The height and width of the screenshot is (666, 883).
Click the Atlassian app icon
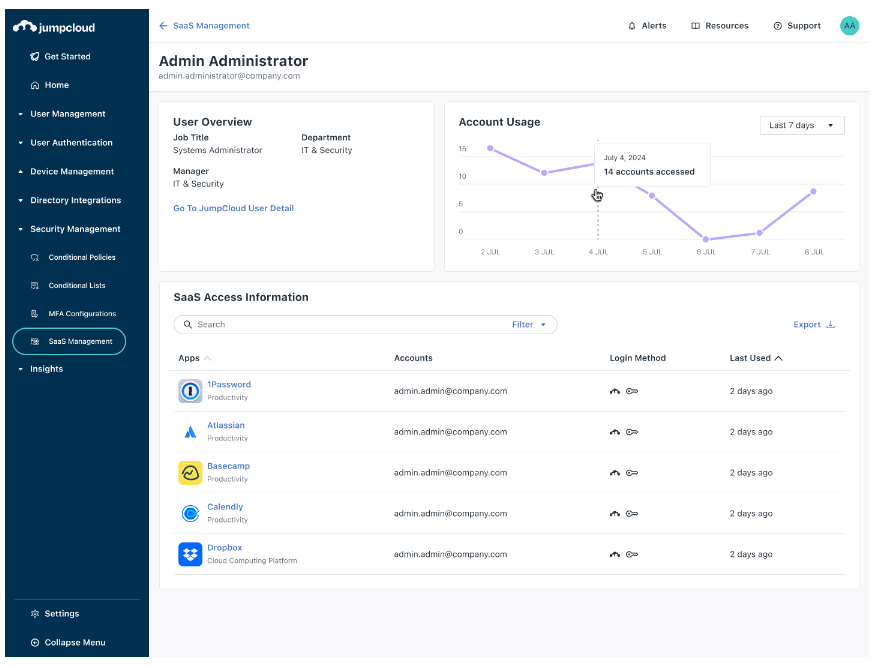(190, 432)
